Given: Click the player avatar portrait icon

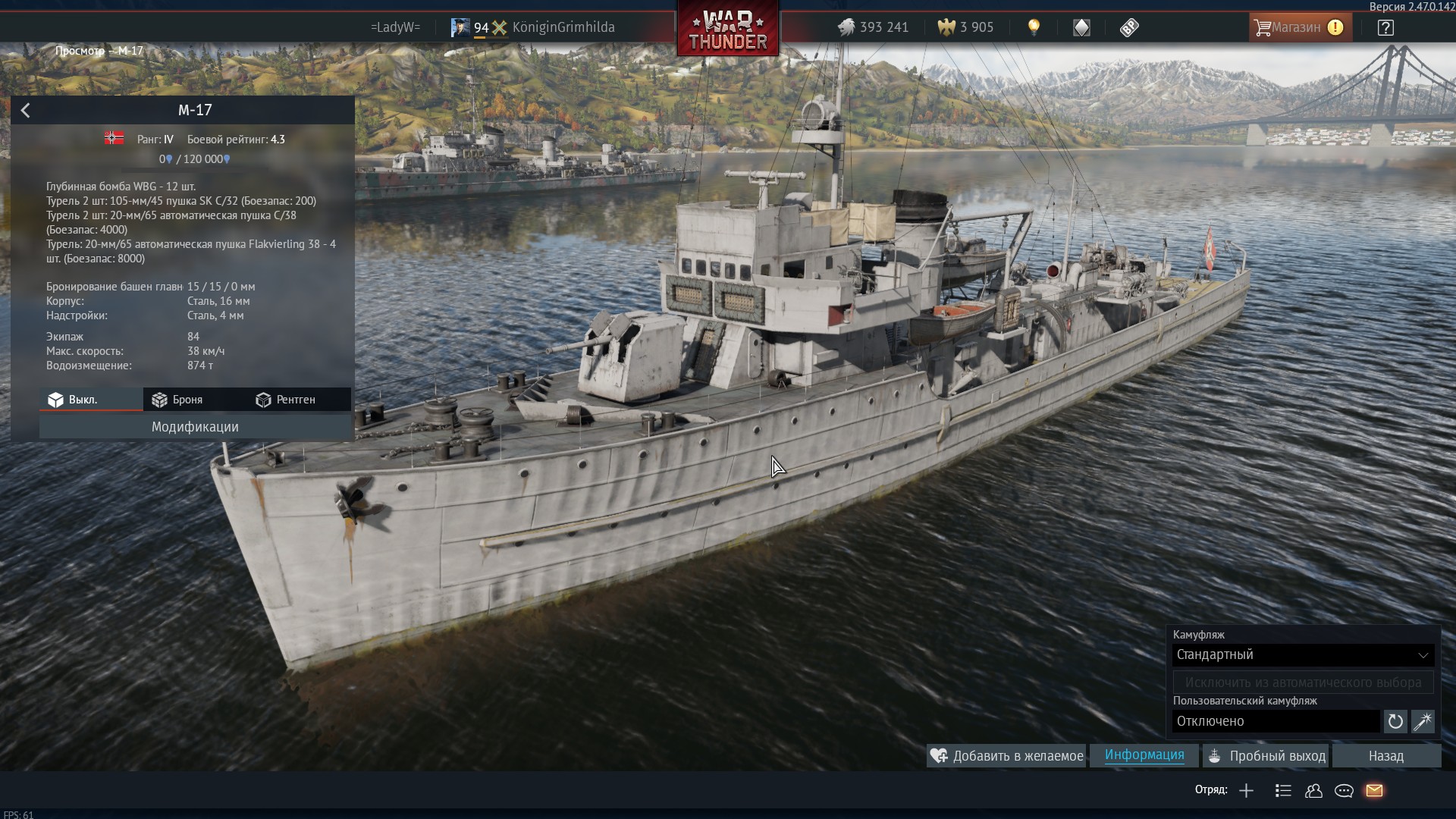Looking at the screenshot, I should 460,27.
